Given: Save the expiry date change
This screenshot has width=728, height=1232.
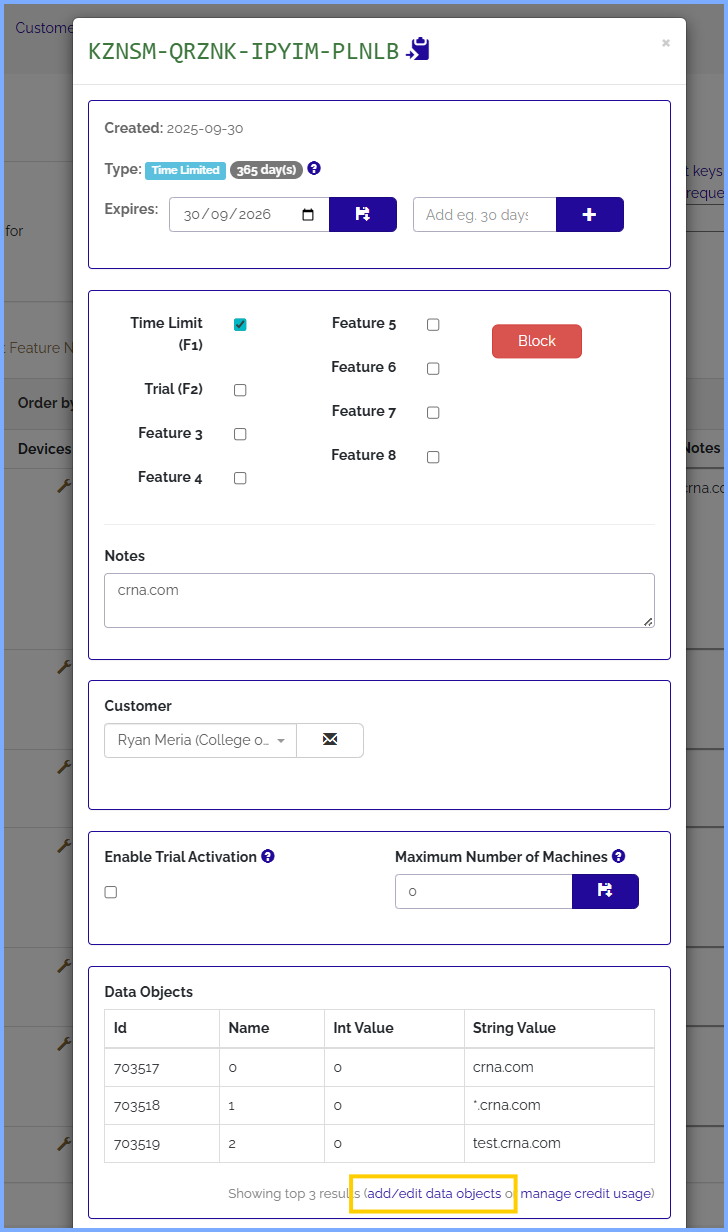Looking at the screenshot, I should 362,215.
